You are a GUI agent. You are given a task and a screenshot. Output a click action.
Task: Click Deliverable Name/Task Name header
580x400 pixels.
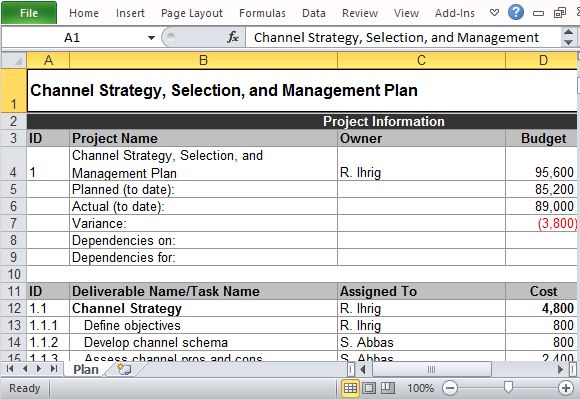click(203, 292)
